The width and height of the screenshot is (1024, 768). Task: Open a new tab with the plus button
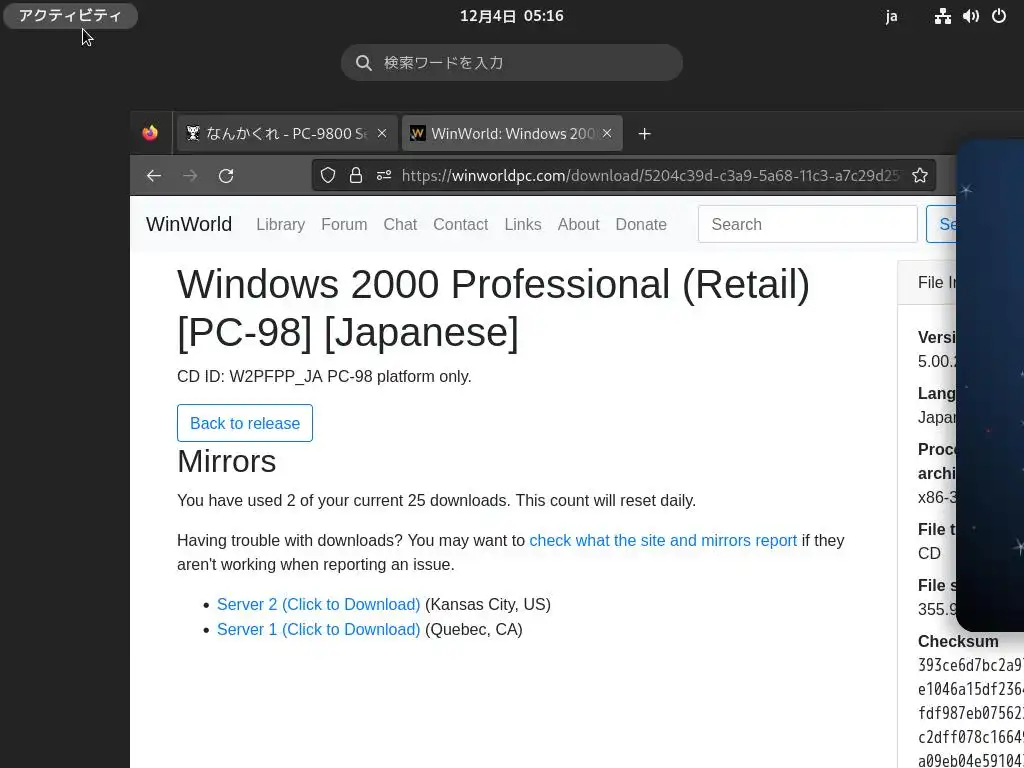[x=645, y=133]
